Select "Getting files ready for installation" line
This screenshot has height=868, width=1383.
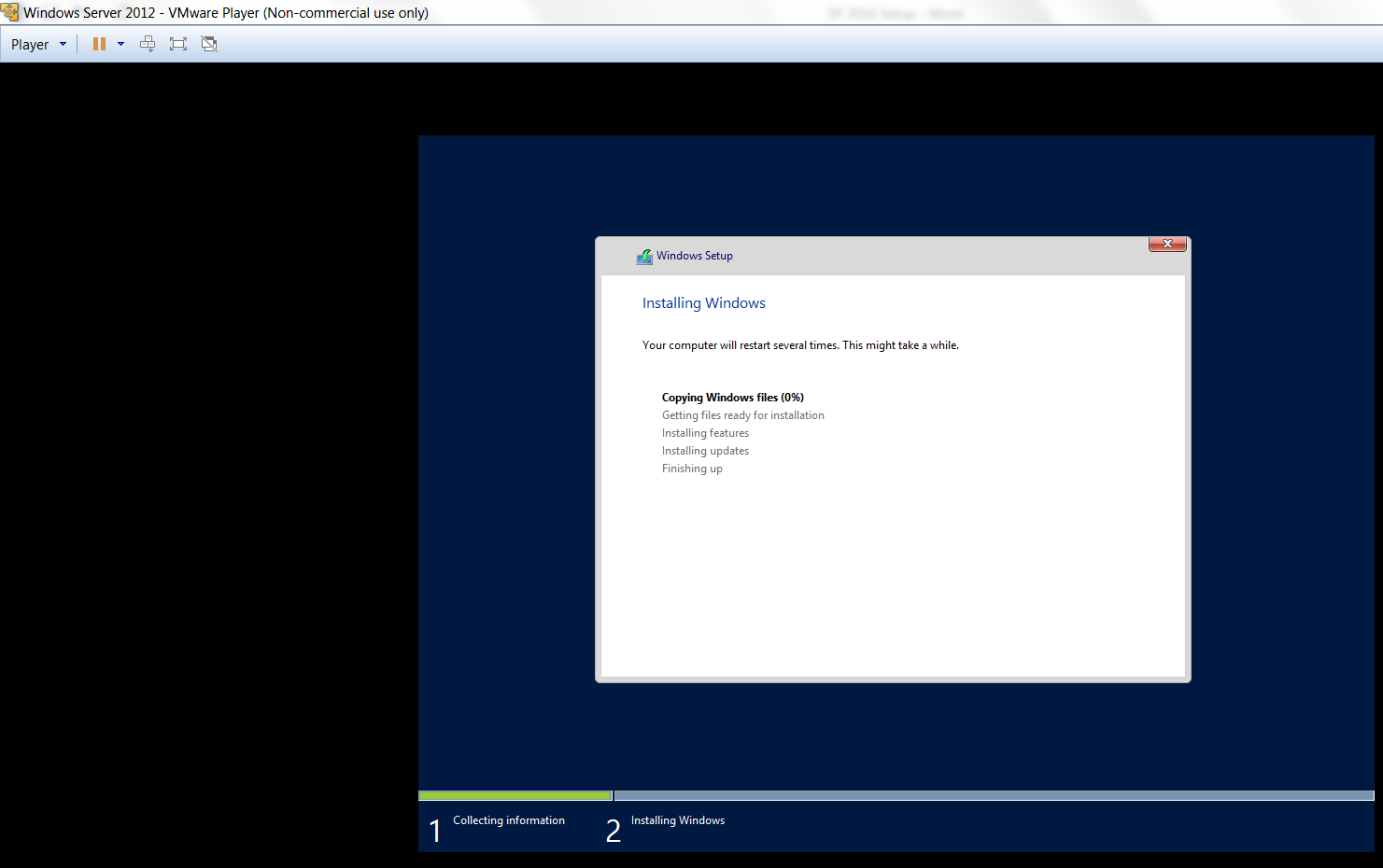(x=743, y=415)
